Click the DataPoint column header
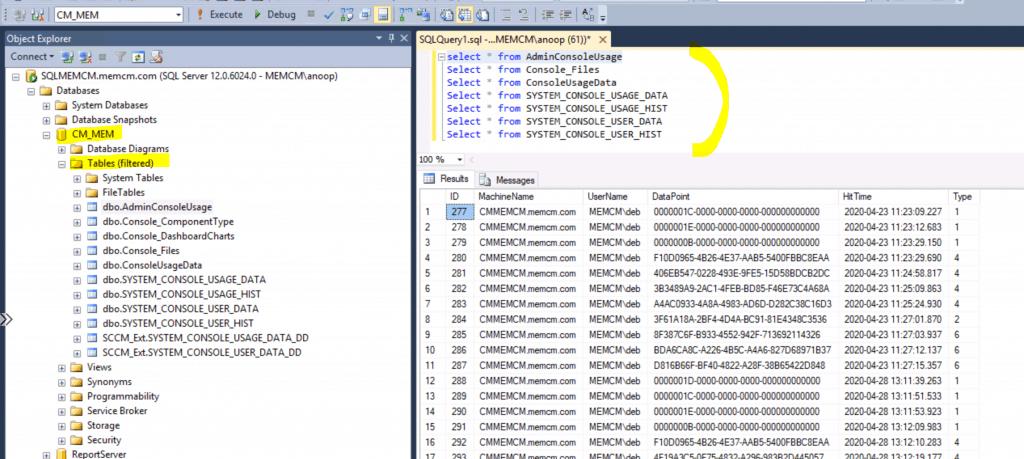 743,196
